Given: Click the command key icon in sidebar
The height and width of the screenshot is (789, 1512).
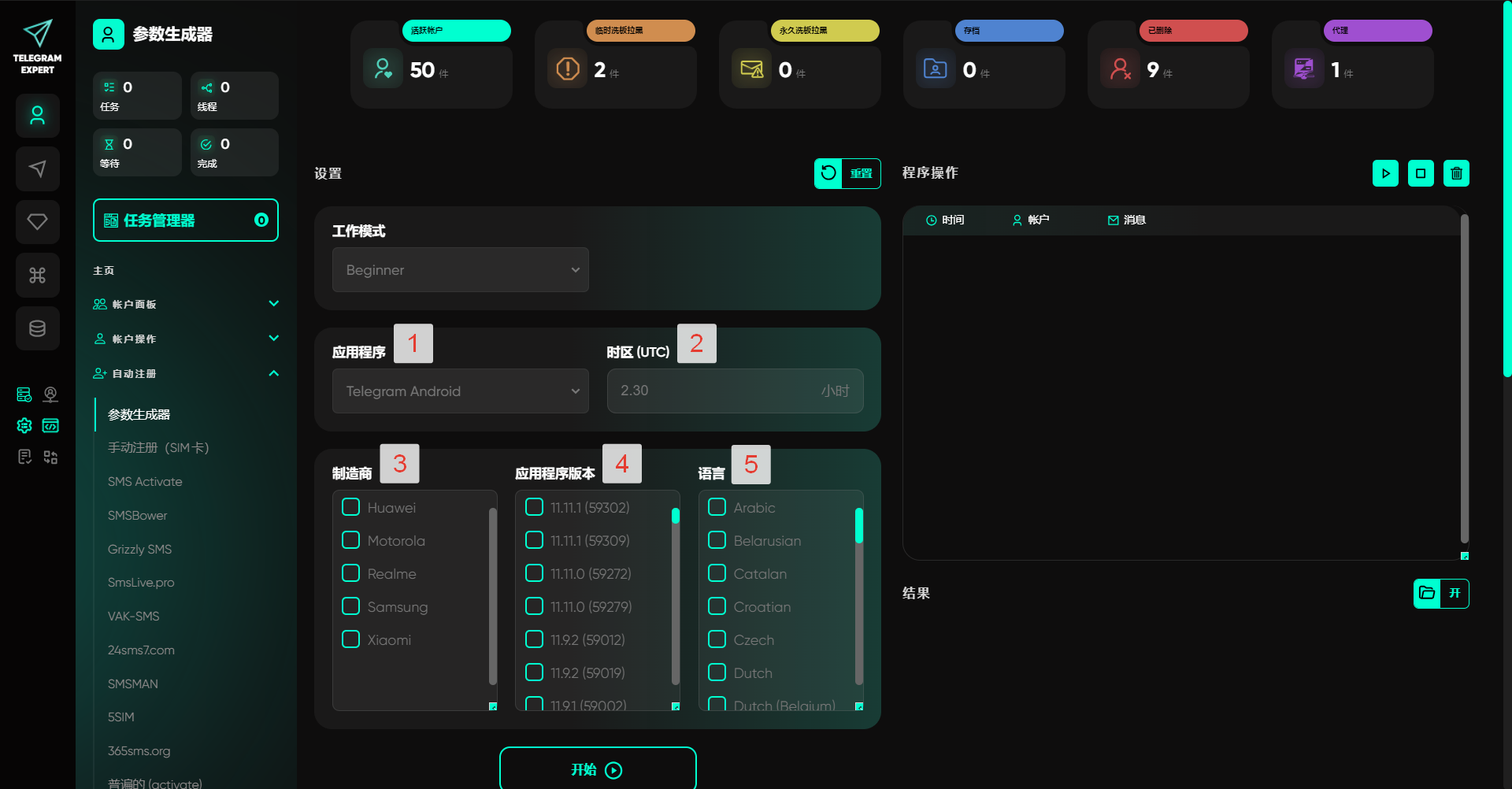Looking at the screenshot, I should (37, 275).
